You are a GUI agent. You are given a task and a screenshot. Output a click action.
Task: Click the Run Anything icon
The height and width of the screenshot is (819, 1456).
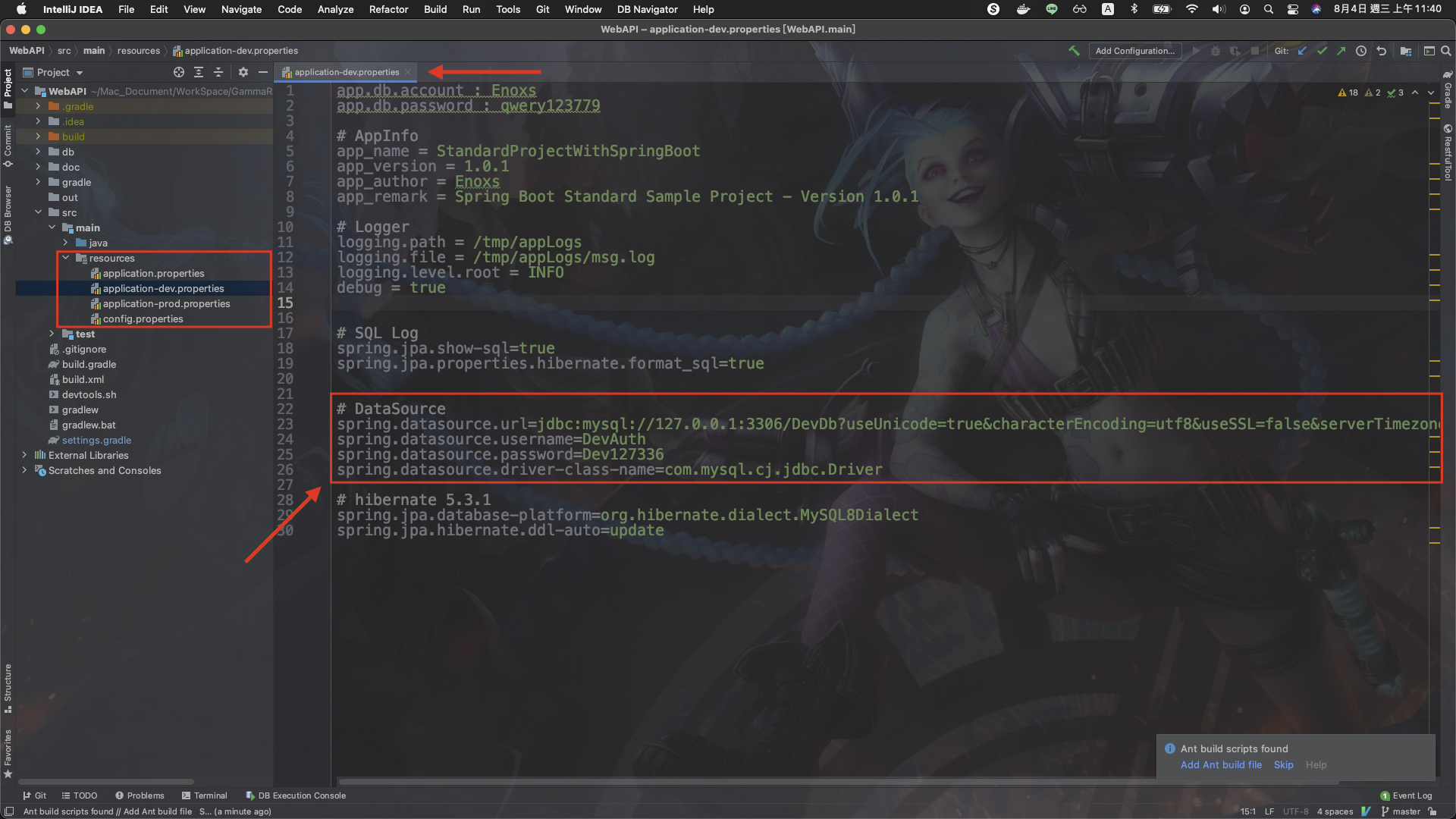pyautogui.click(x=1429, y=51)
